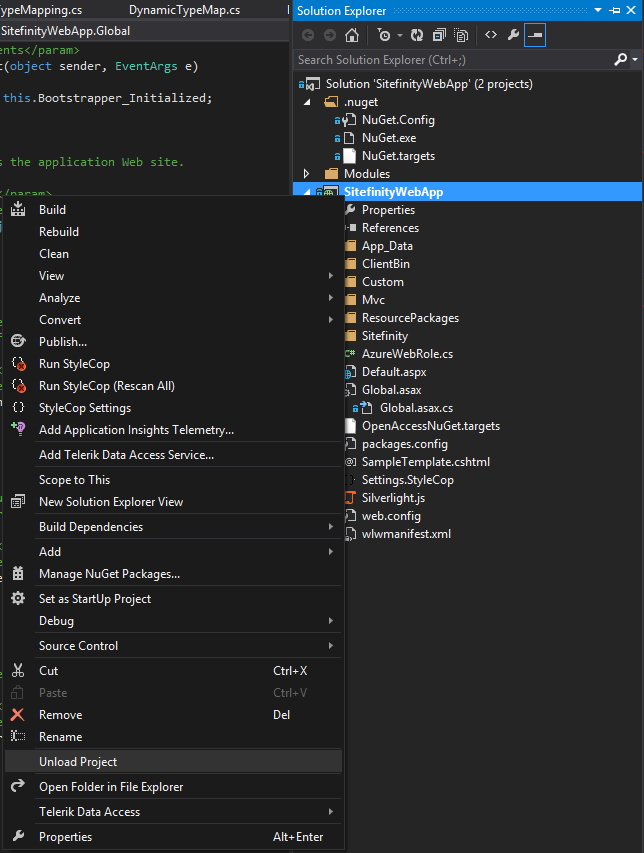Click Forward arrow in Solution Explorer toolbar
644x853 pixels.
[330, 35]
